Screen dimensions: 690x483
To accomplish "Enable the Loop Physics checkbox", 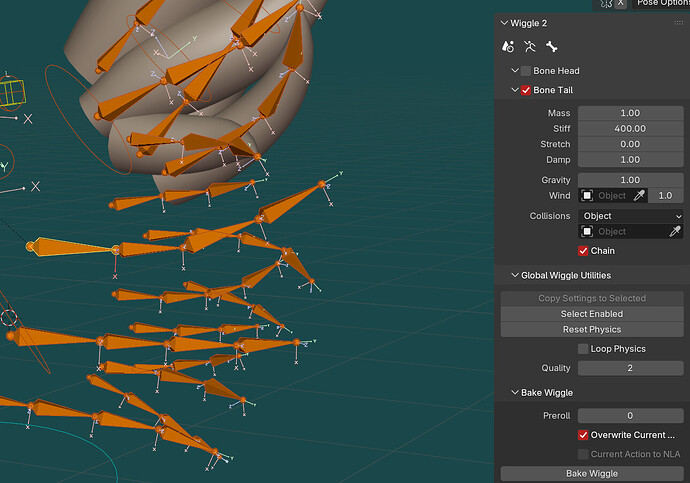I will [583, 349].
